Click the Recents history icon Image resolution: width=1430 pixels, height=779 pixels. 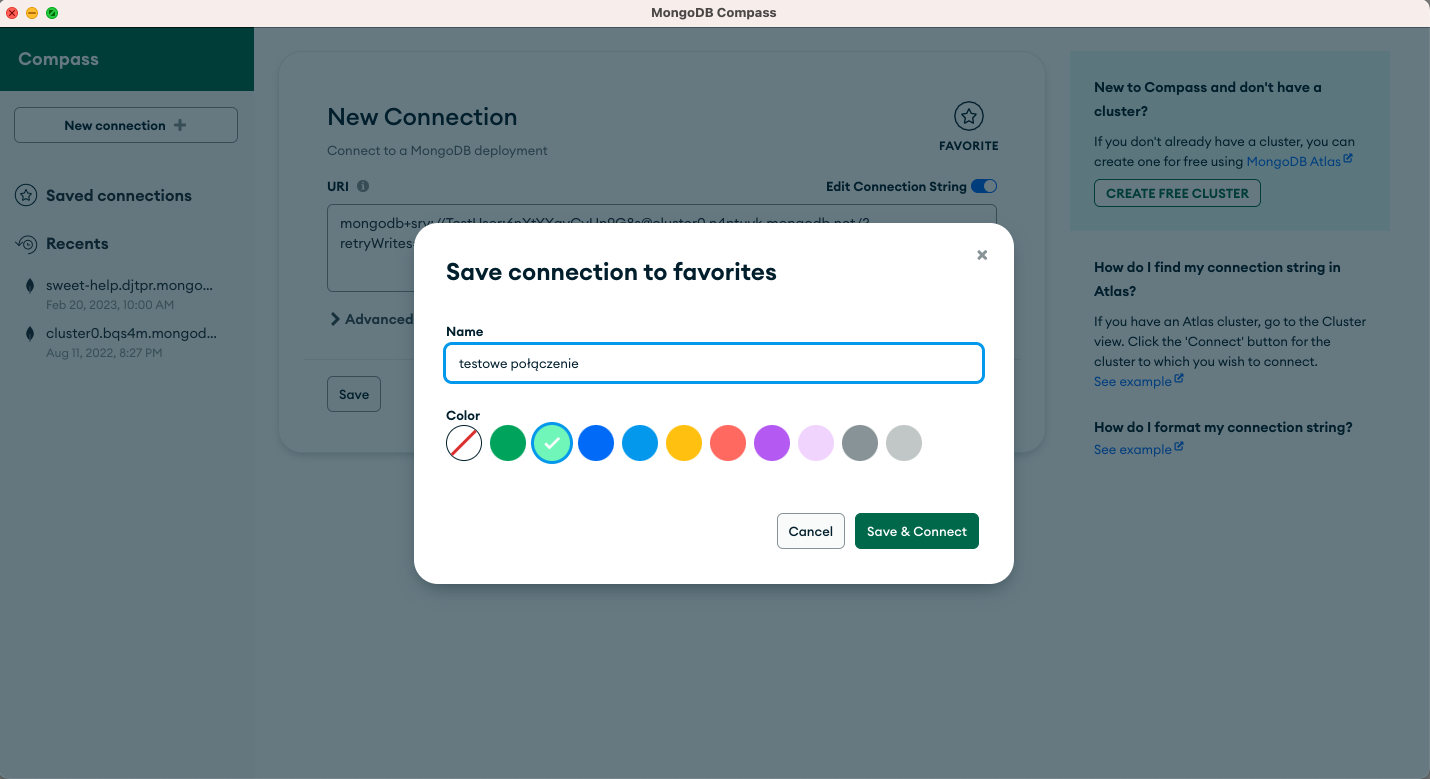tap(26, 244)
